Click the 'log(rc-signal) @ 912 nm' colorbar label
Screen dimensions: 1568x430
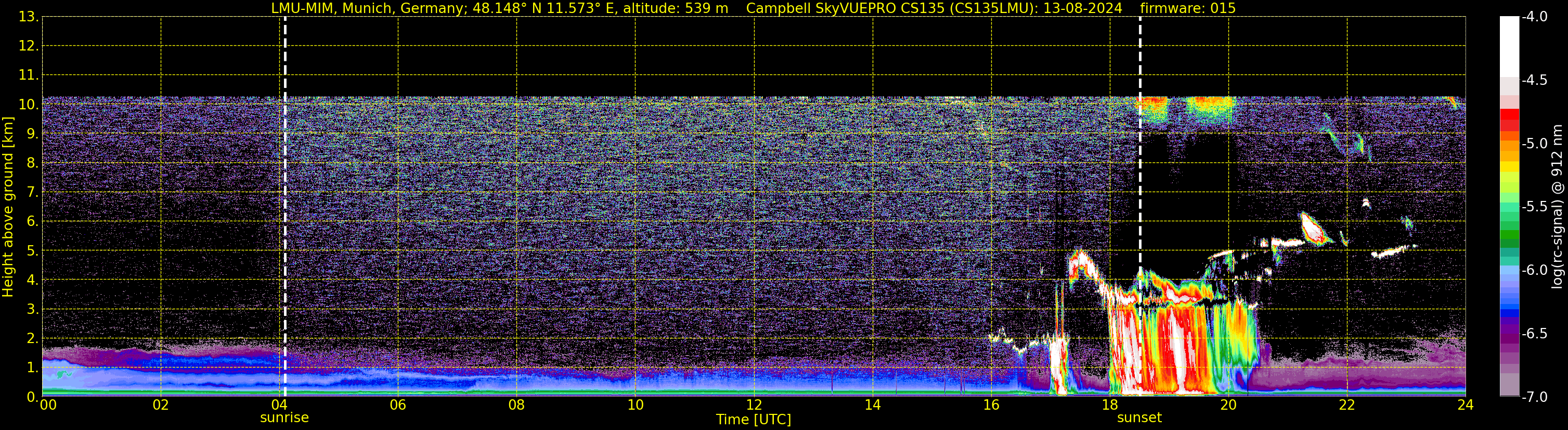(1558, 207)
